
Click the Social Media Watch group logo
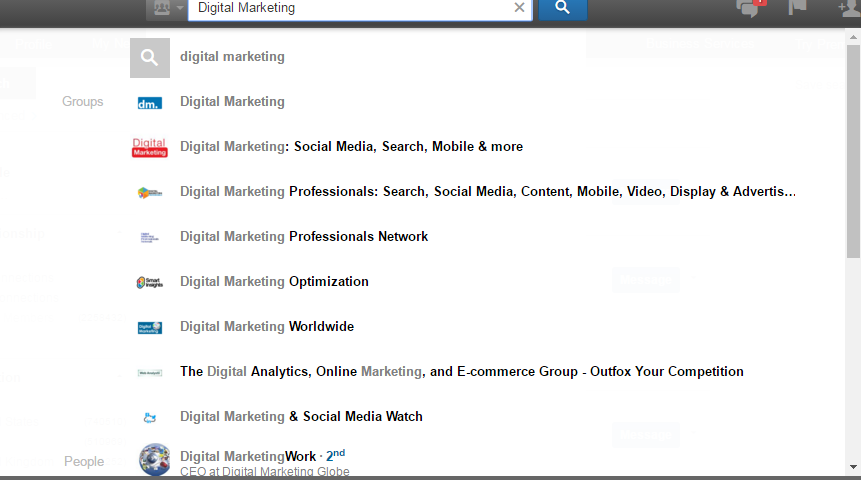[150, 418]
